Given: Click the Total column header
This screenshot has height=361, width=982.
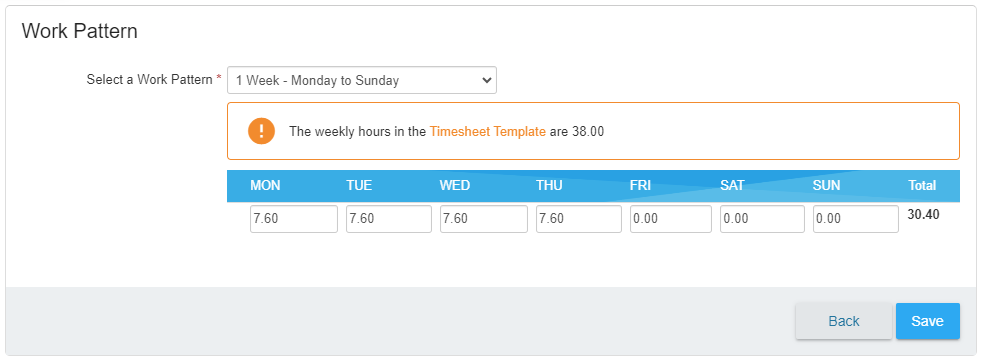Looking at the screenshot, I should point(923,186).
